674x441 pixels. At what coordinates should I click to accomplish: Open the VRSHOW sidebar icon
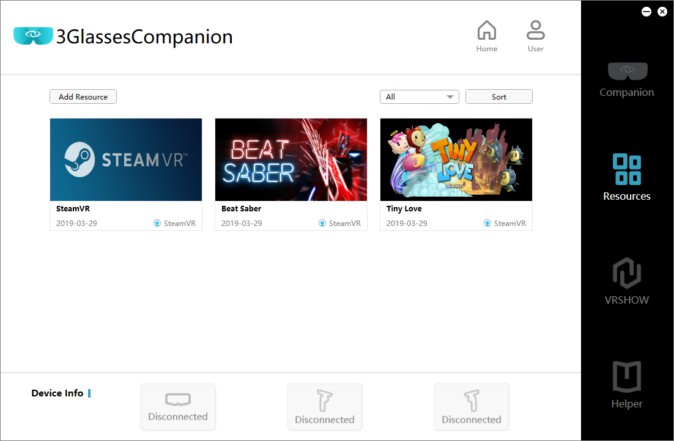[627, 273]
